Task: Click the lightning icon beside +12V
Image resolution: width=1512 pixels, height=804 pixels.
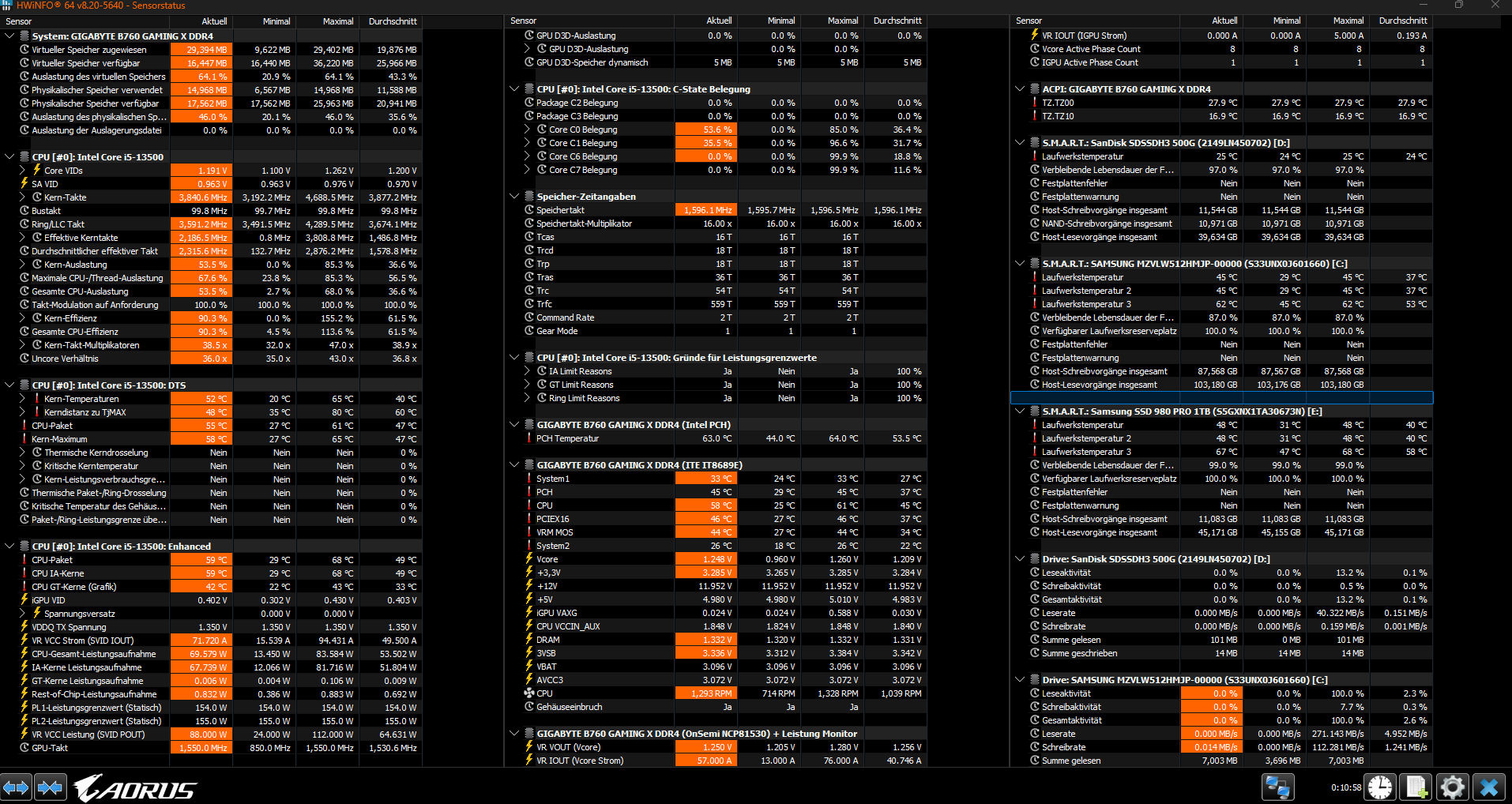Action: (529, 586)
